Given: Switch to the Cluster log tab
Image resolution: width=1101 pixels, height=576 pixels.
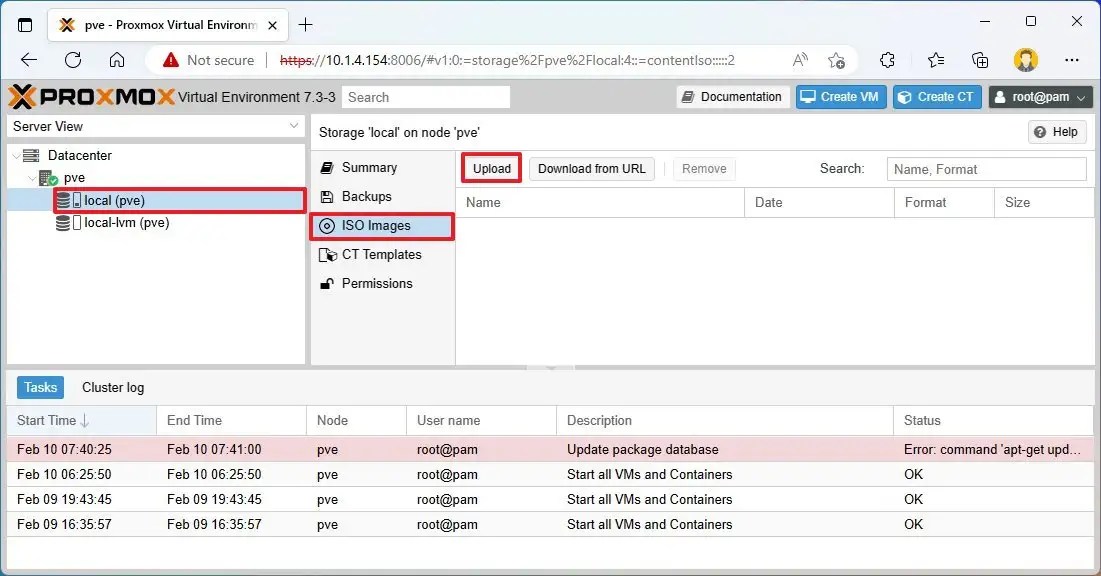Looking at the screenshot, I should coord(112,387).
